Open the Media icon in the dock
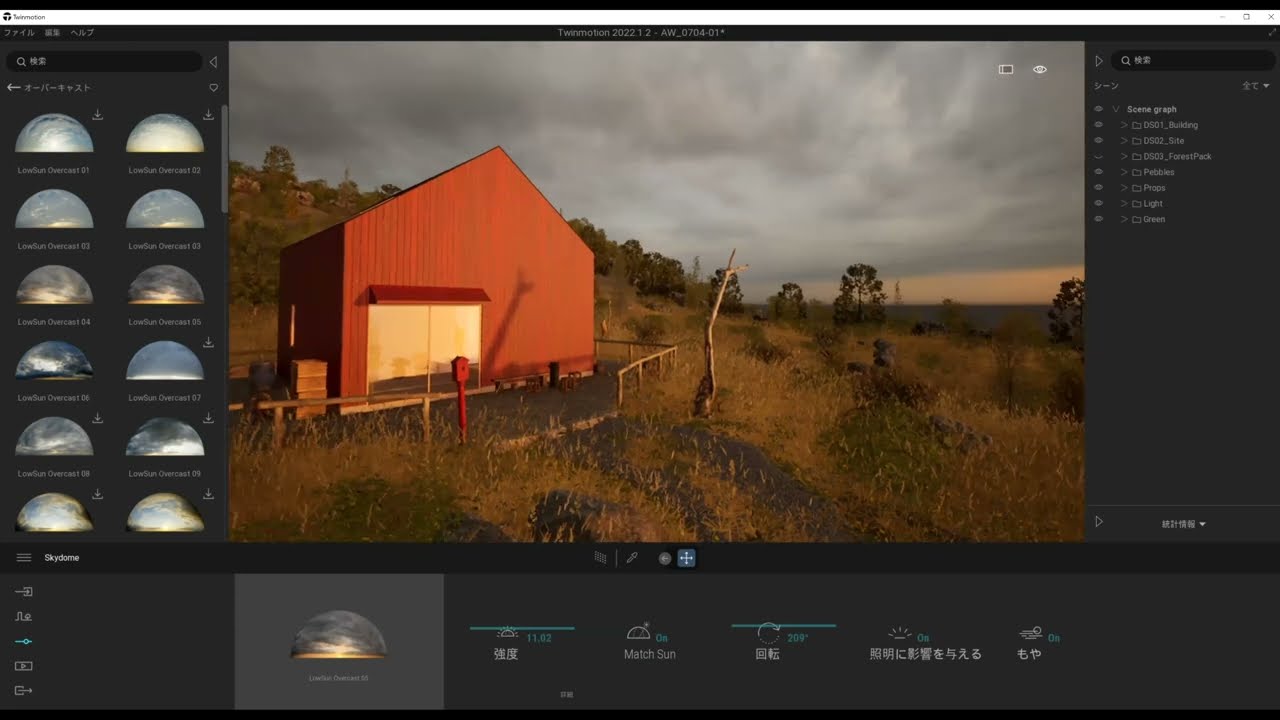Viewport: 1280px width, 720px height. [x=24, y=666]
